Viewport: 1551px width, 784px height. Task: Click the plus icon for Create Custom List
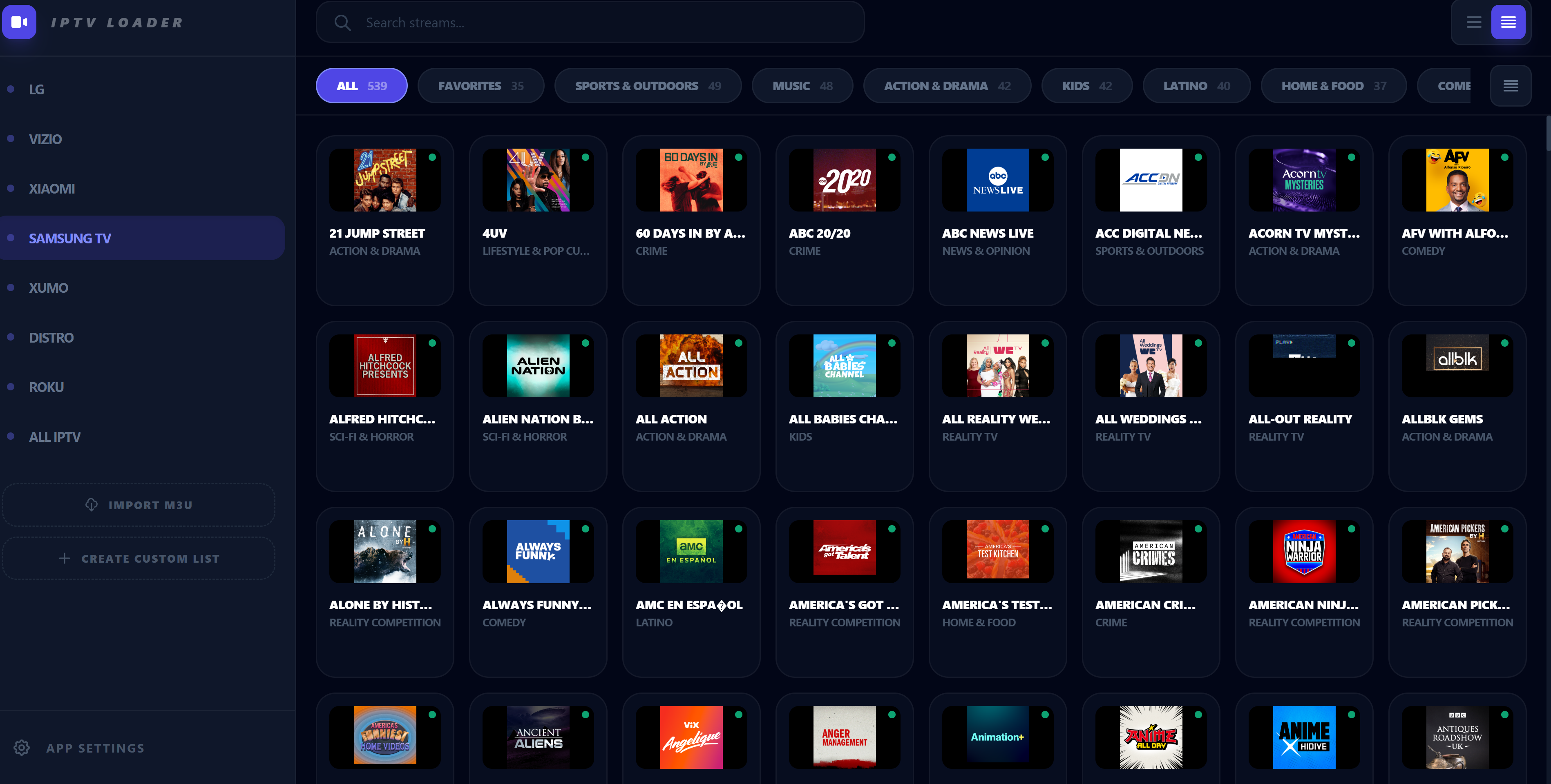pos(65,558)
